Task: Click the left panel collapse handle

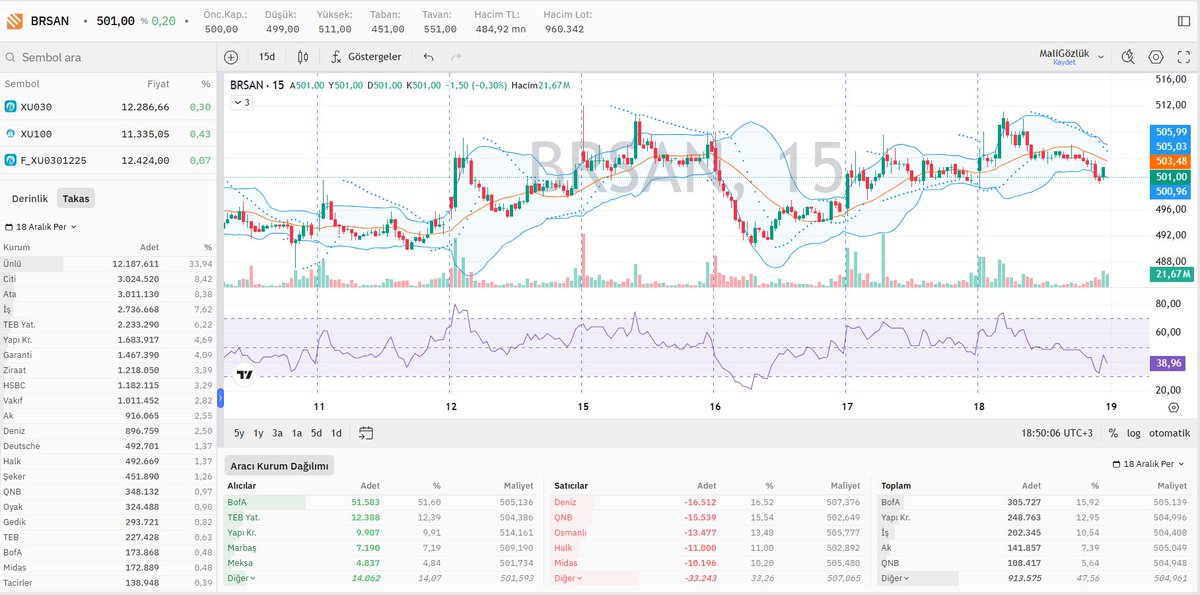Action: pyautogui.click(x=220, y=398)
